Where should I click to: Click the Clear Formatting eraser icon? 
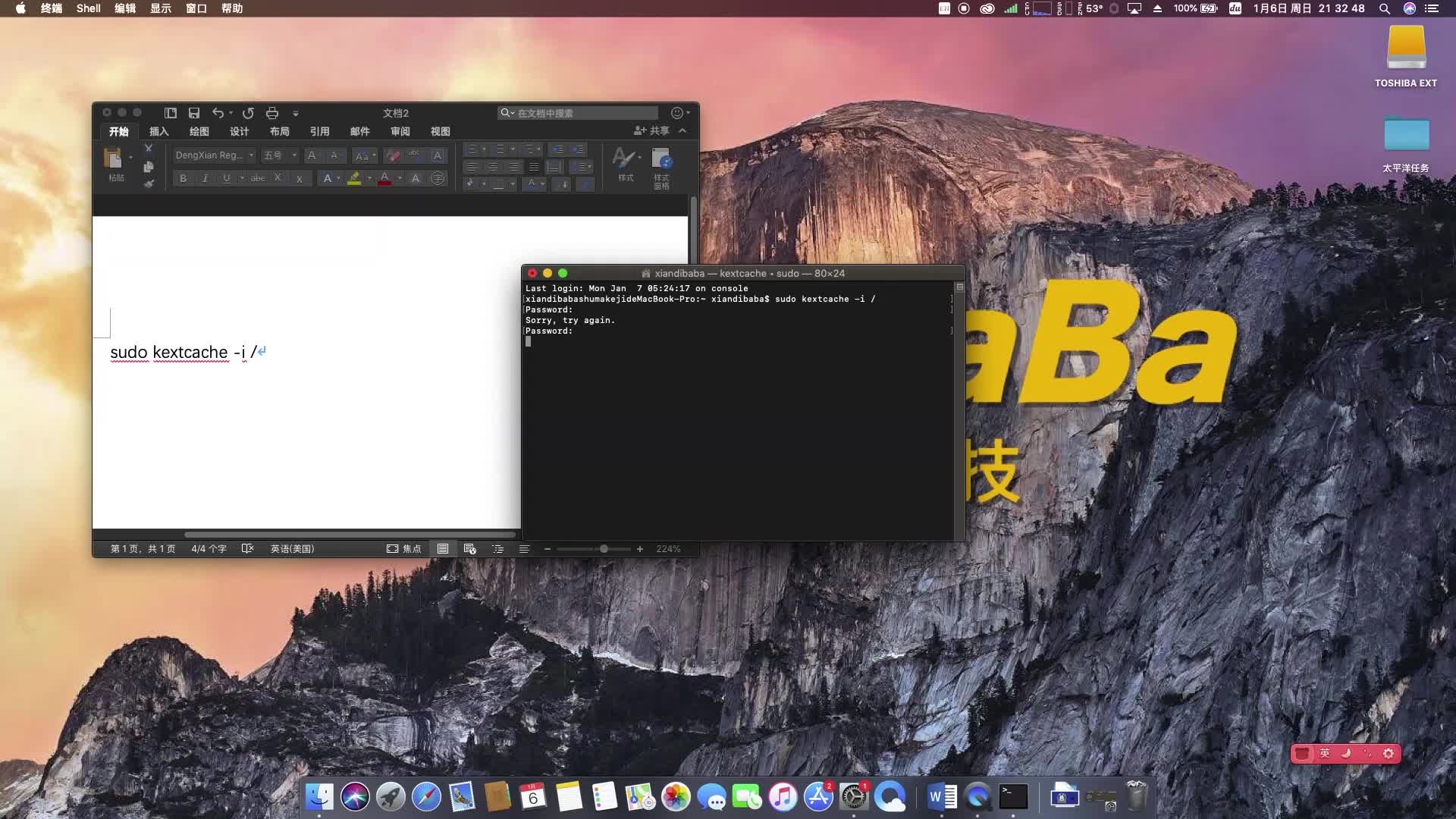[393, 155]
